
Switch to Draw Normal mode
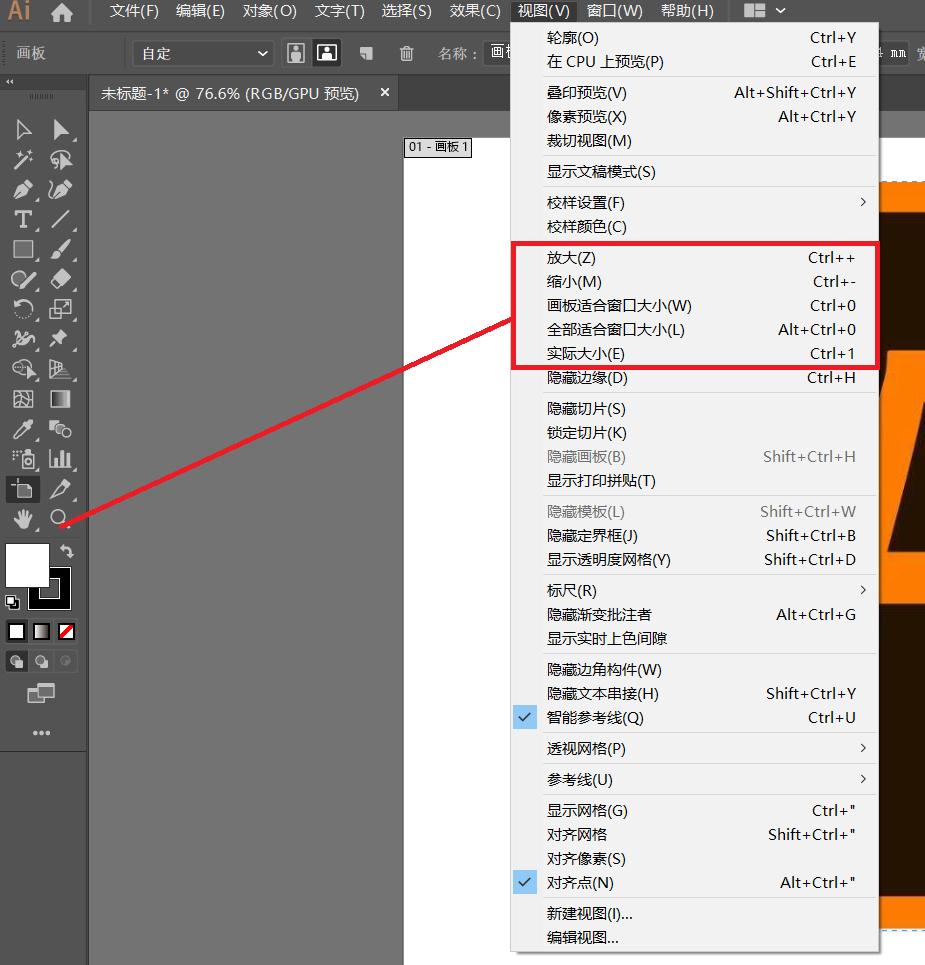tap(17, 662)
